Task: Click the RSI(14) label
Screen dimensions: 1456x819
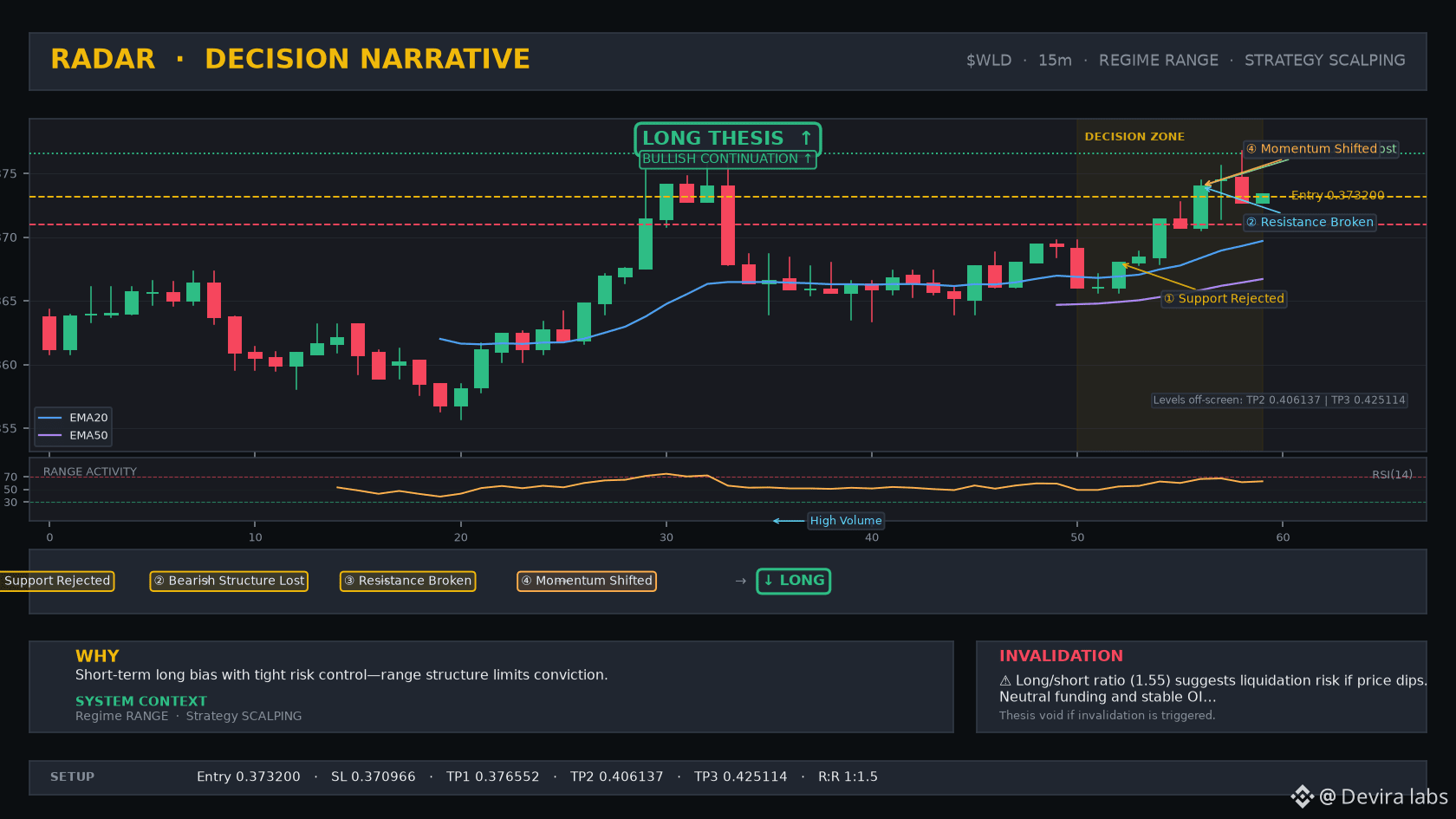Action: tap(1392, 475)
